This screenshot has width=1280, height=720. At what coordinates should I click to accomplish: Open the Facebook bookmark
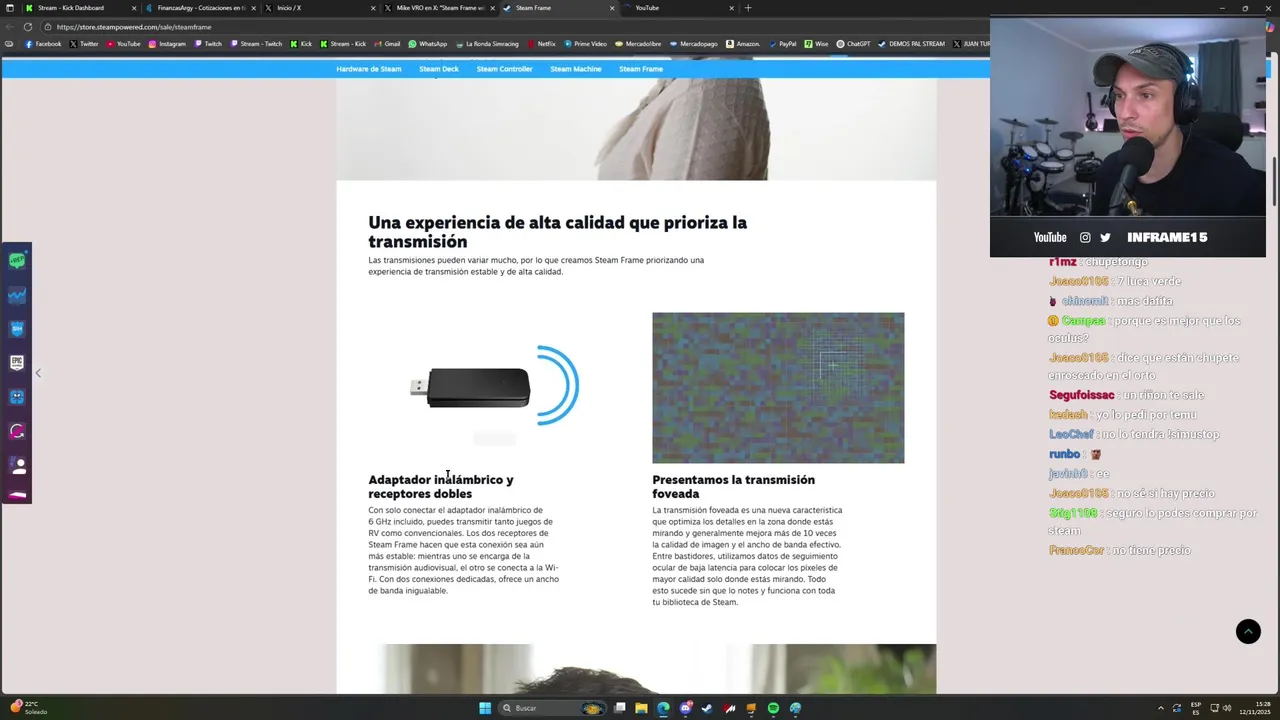coord(43,44)
